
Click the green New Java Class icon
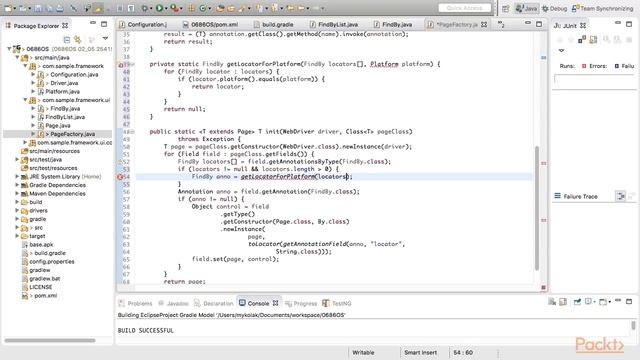(x=202, y=8)
